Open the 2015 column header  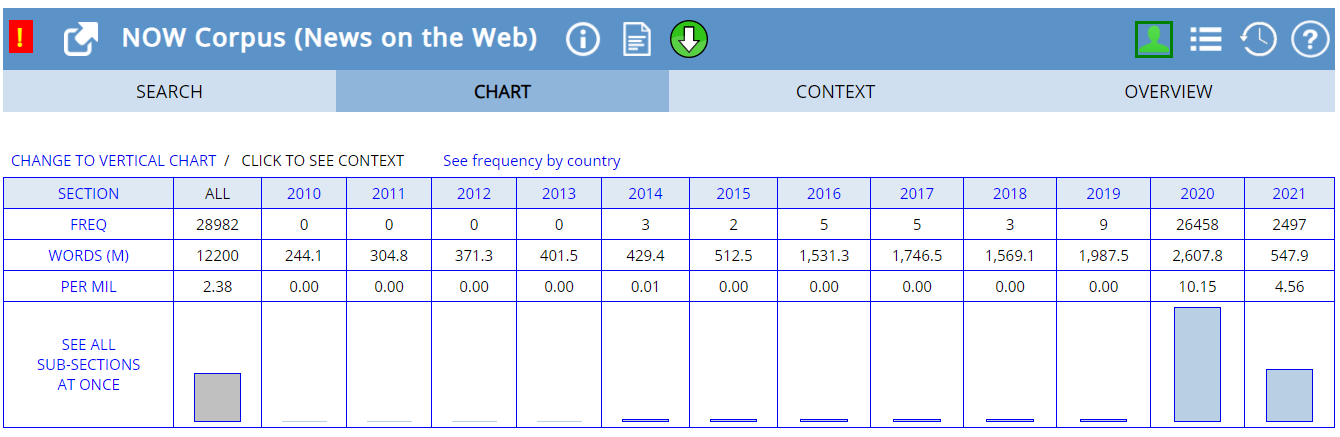[x=733, y=194]
